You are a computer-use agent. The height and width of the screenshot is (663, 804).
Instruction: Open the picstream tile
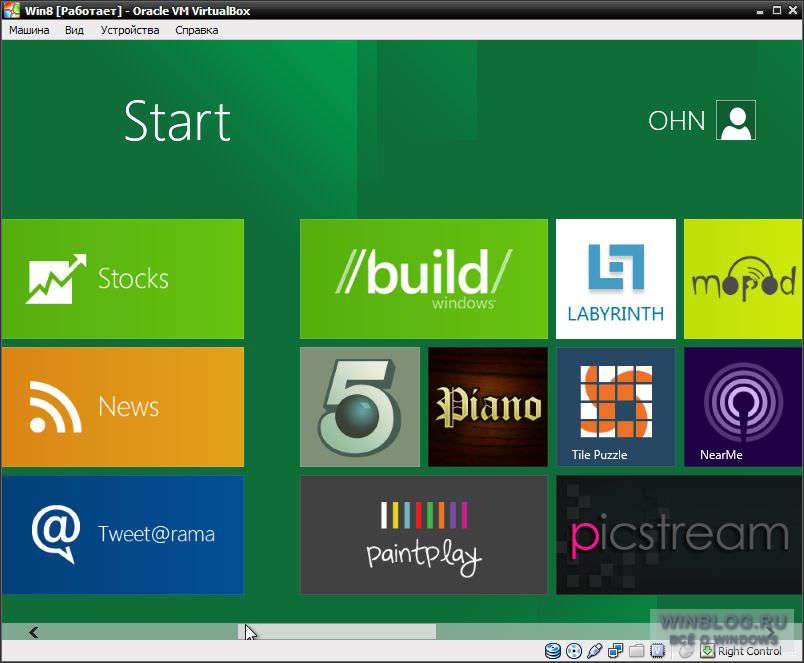coord(679,535)
